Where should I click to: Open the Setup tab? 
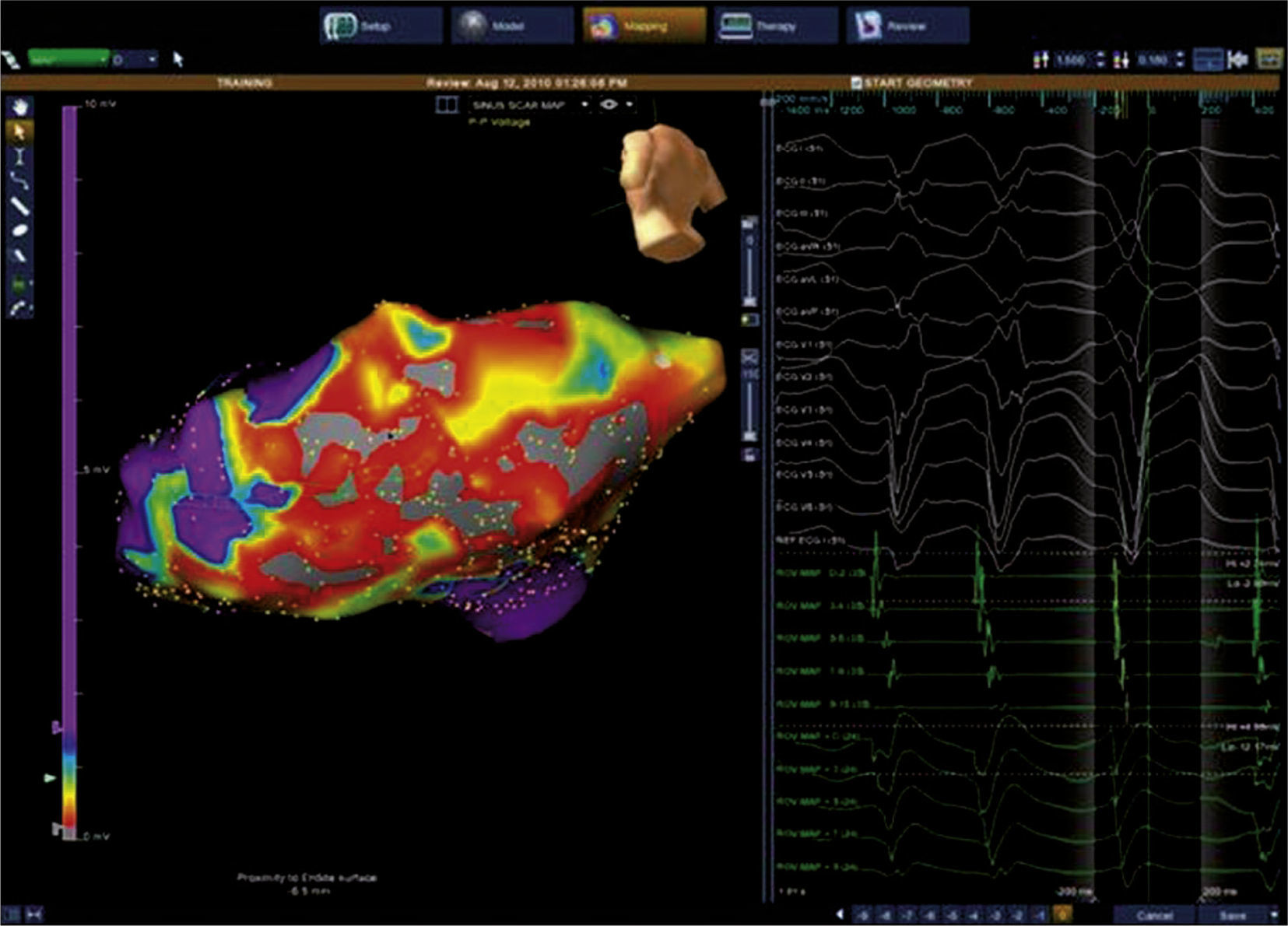pos(381,26)
